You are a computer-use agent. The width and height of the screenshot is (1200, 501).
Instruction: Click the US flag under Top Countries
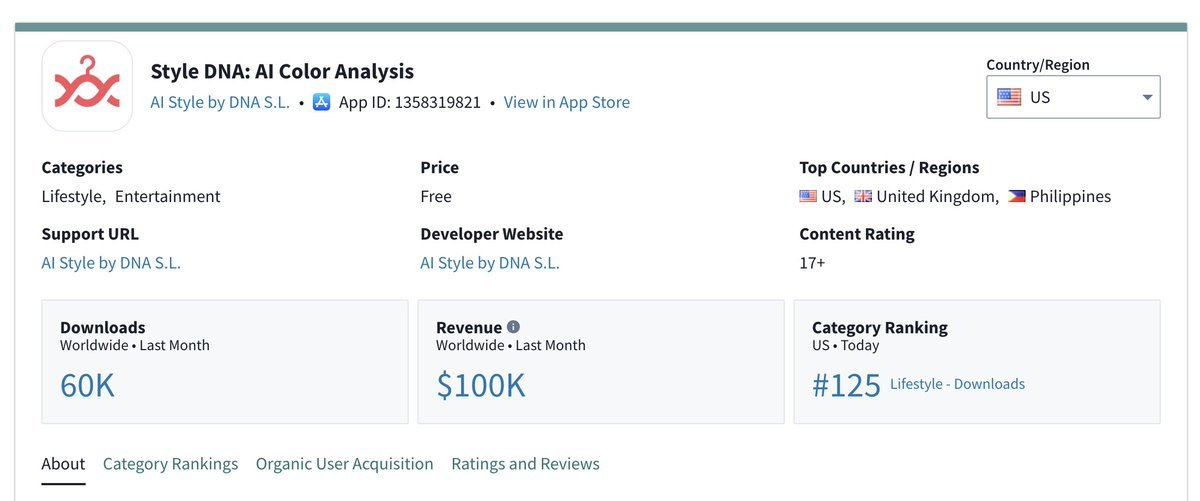tap(808, 197)
